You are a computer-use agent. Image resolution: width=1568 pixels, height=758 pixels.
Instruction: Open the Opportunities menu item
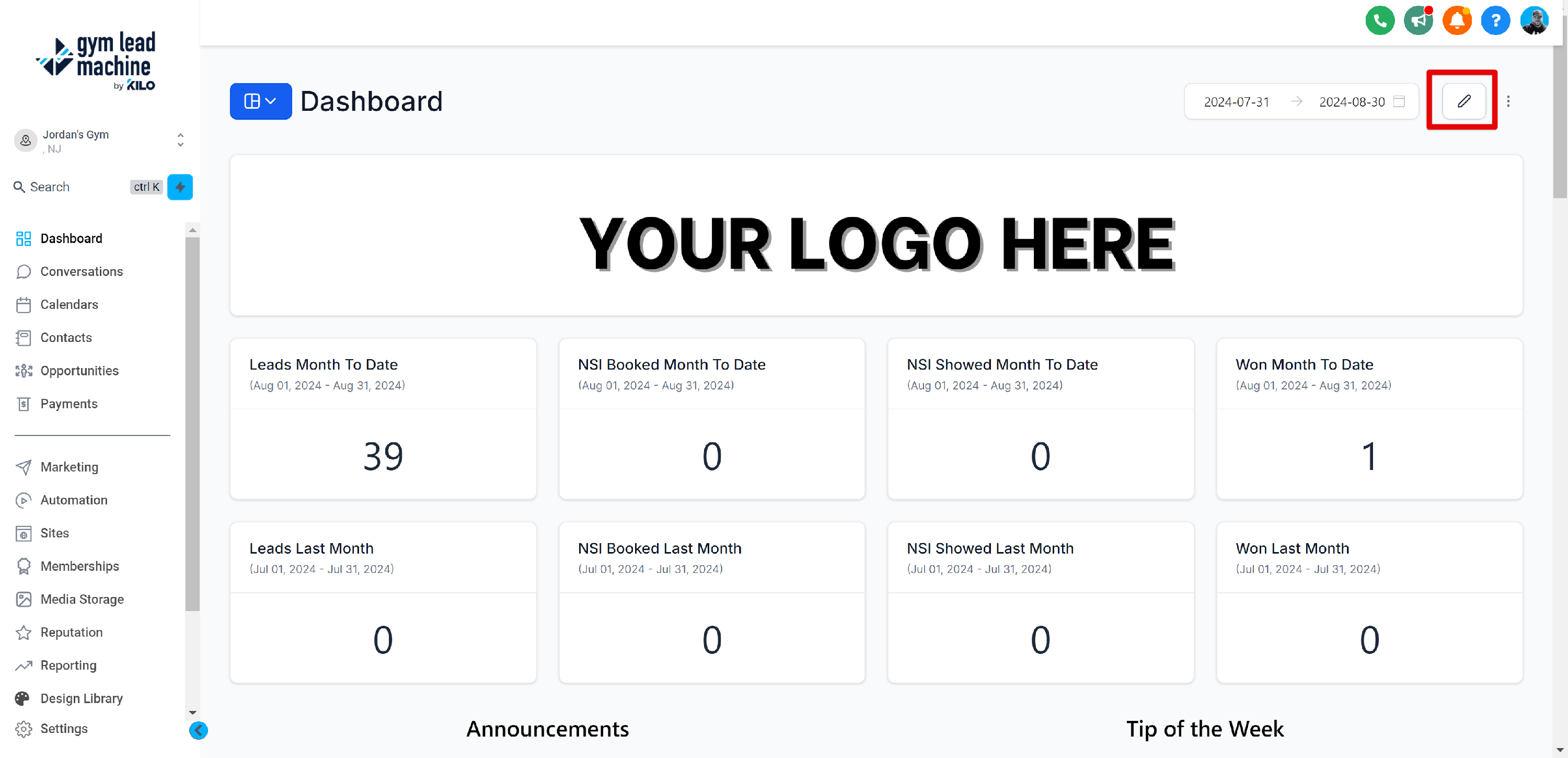point(79,371)
